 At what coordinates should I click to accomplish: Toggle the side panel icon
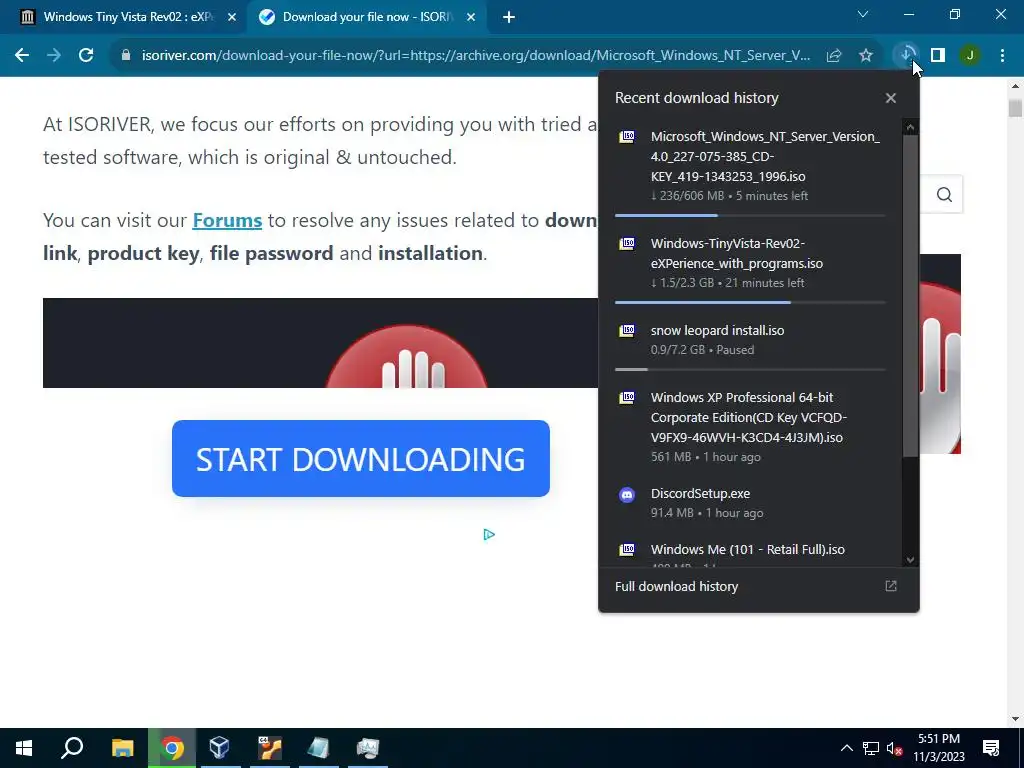(x=938, y=56)
